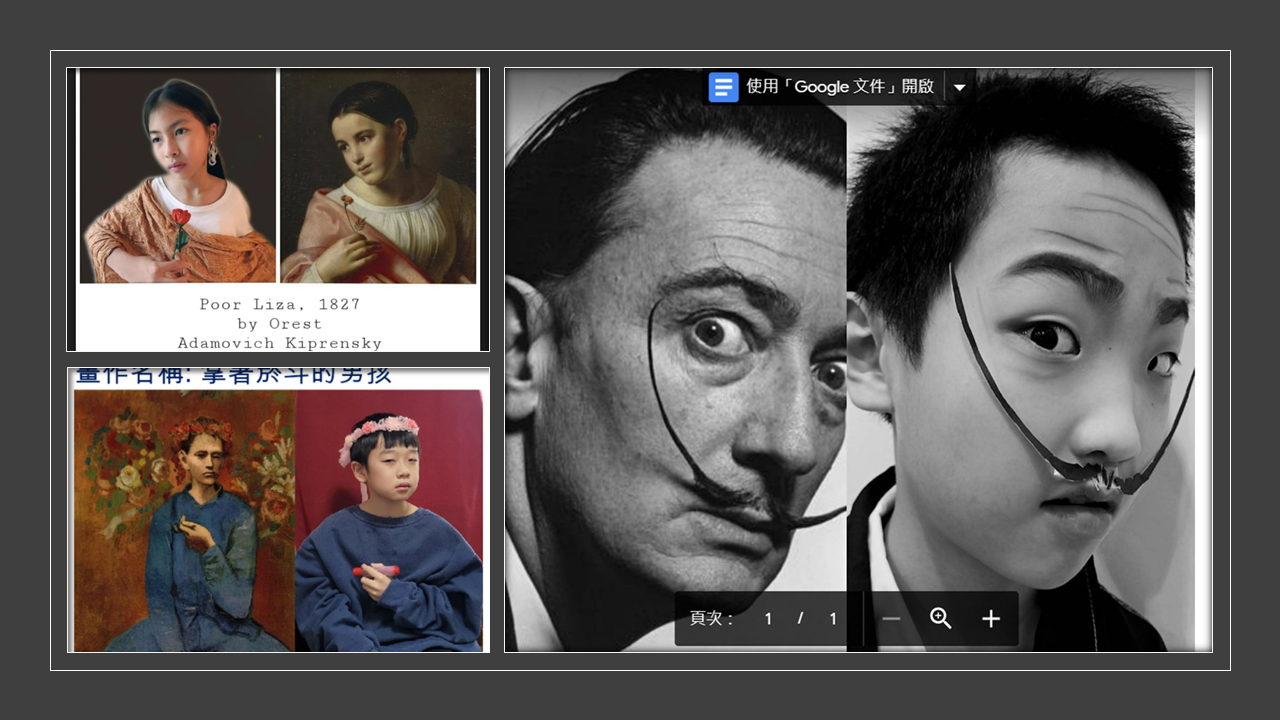
Task: Zoom out with the minus icon
Action: tap(891, 619)
